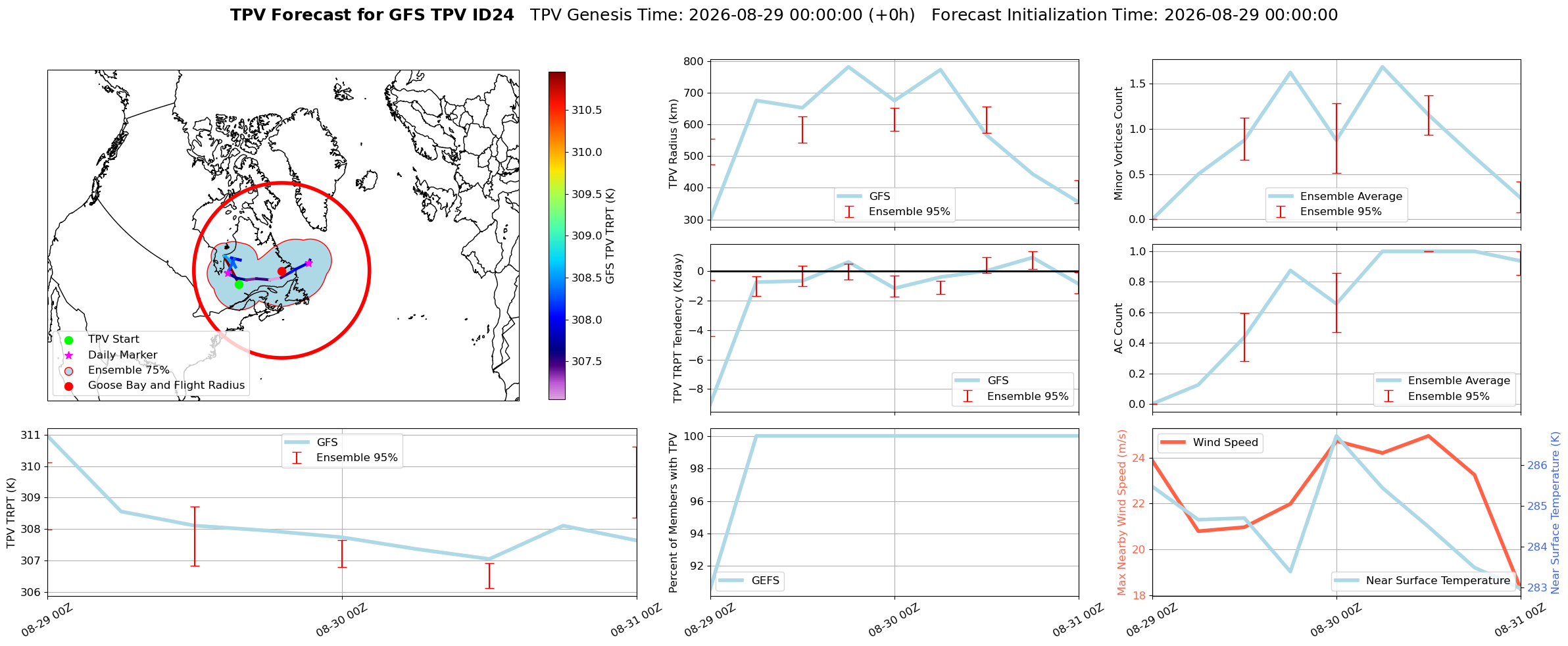This screenshot has width=1568, height=646.
Task: Click the red Goose Bay legend dot
Action: 68,386
